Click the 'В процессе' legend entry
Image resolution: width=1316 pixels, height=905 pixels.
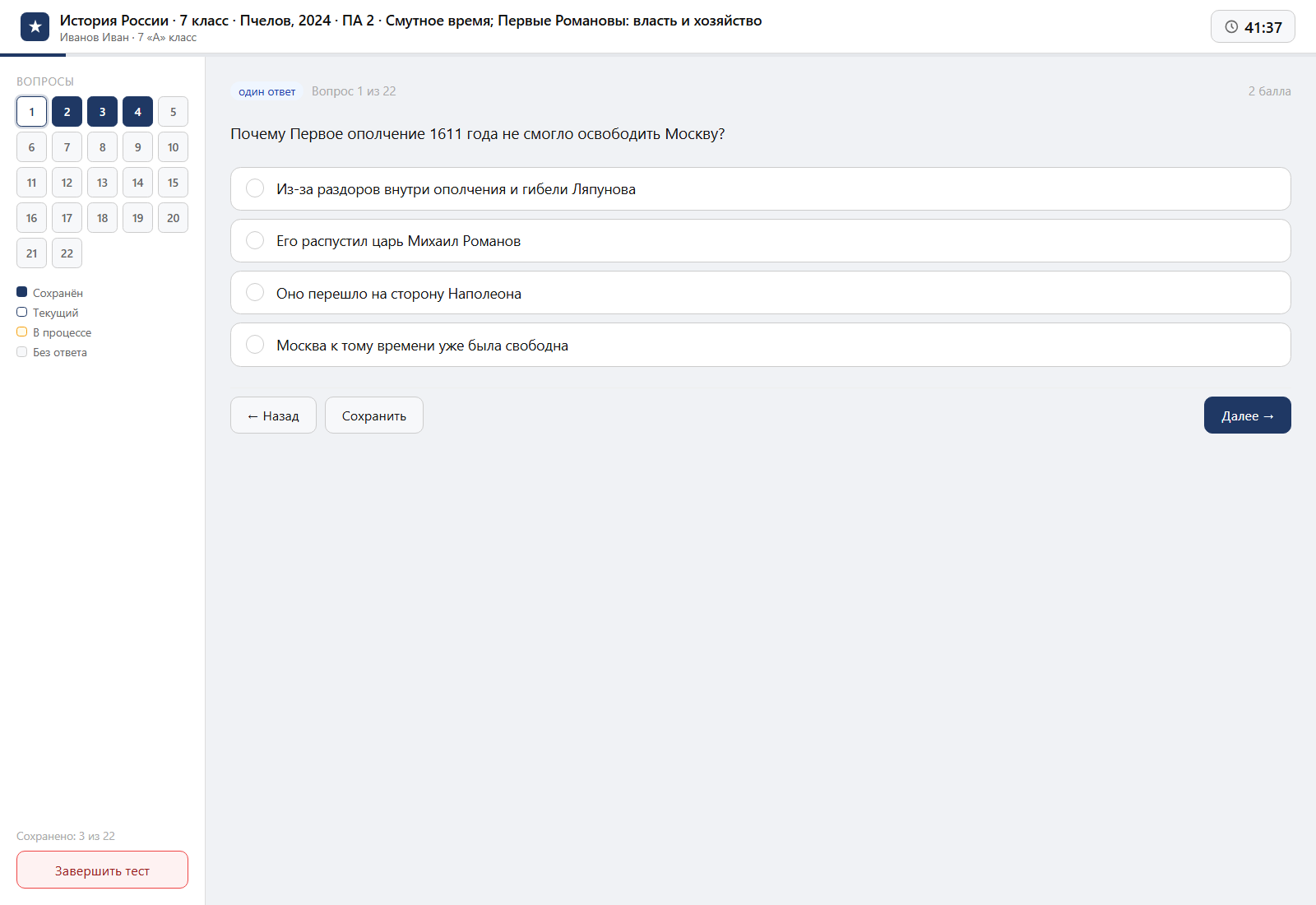54,332
